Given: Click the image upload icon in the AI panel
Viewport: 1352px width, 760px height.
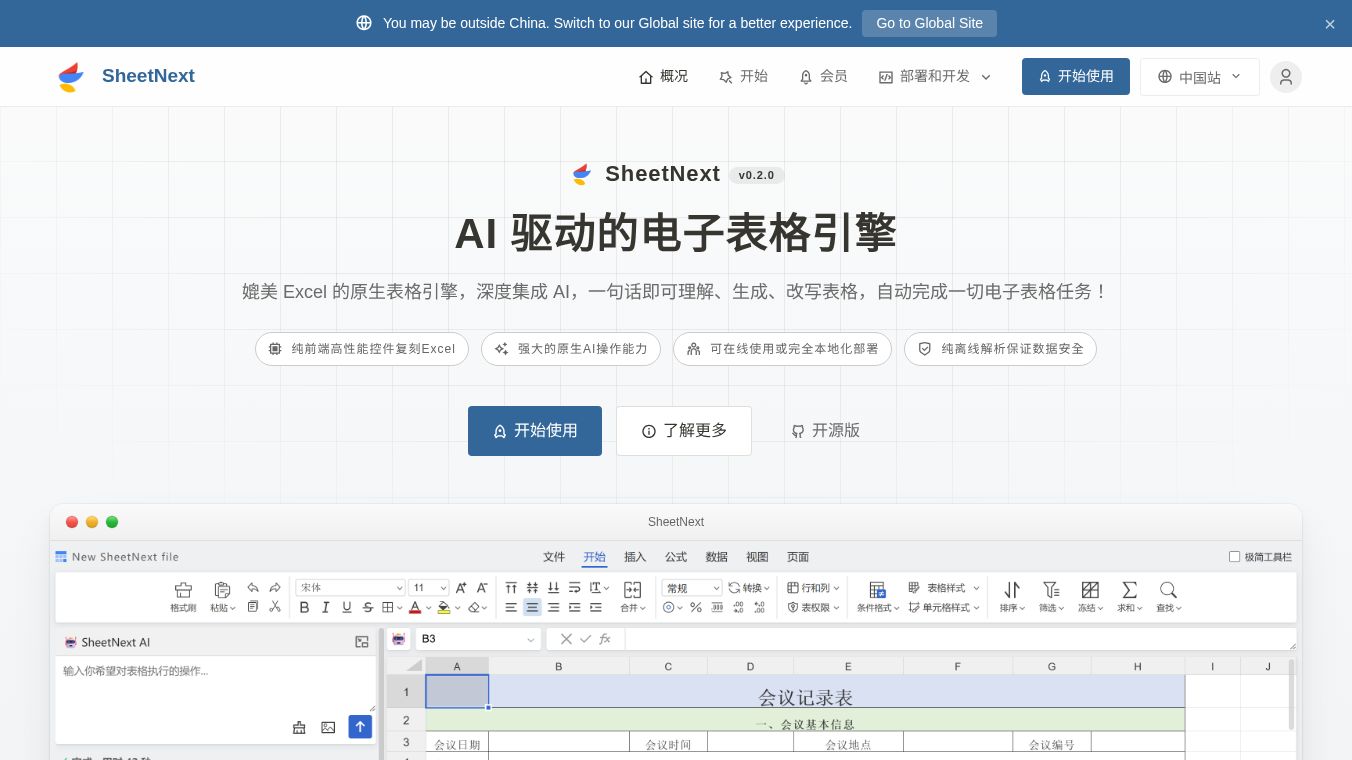Looking at the screenshot, I should point(328,727).
